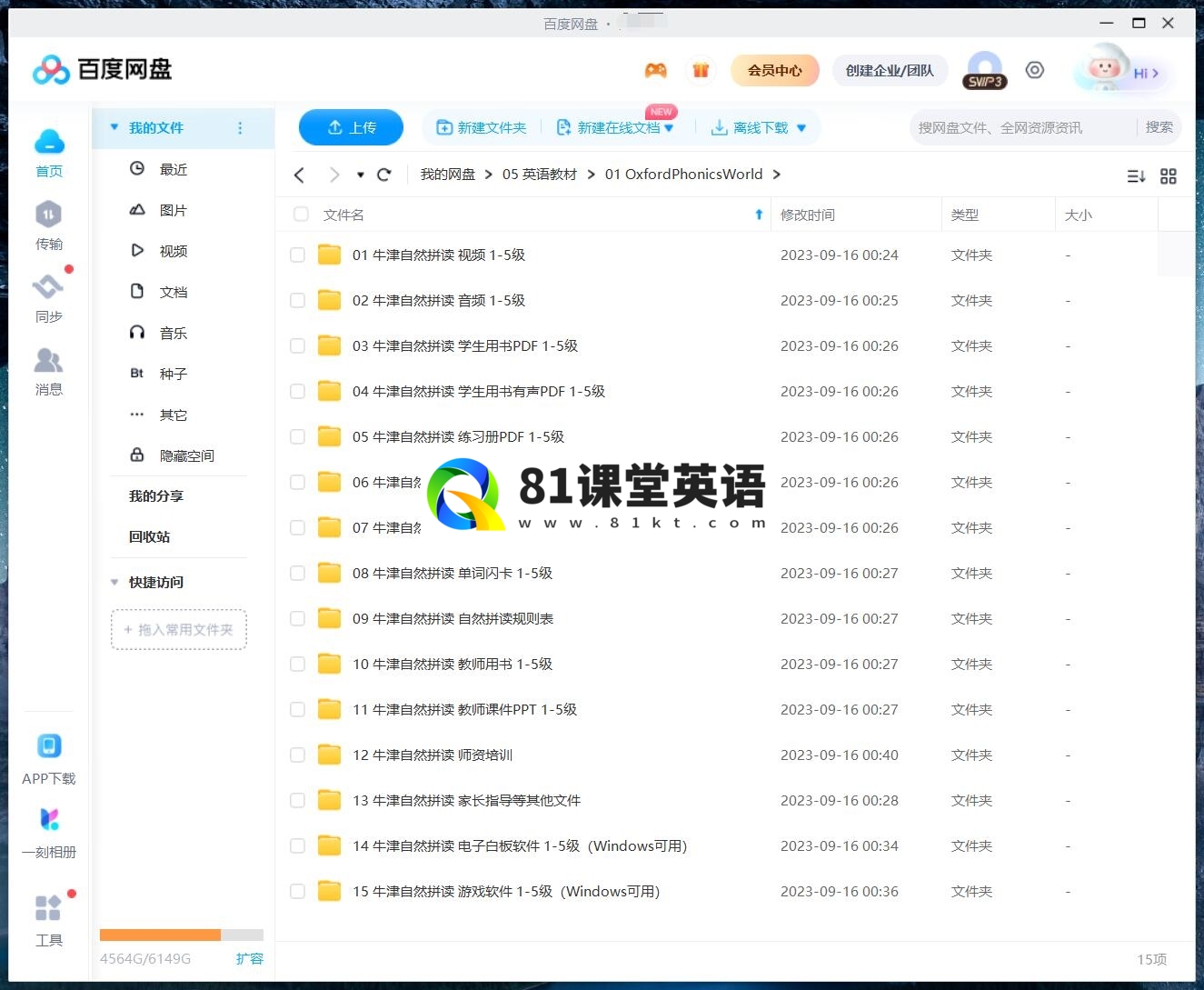Expand breadcrumb arrow after 我的网盘

pyautogui.click(x=489, y=175)
